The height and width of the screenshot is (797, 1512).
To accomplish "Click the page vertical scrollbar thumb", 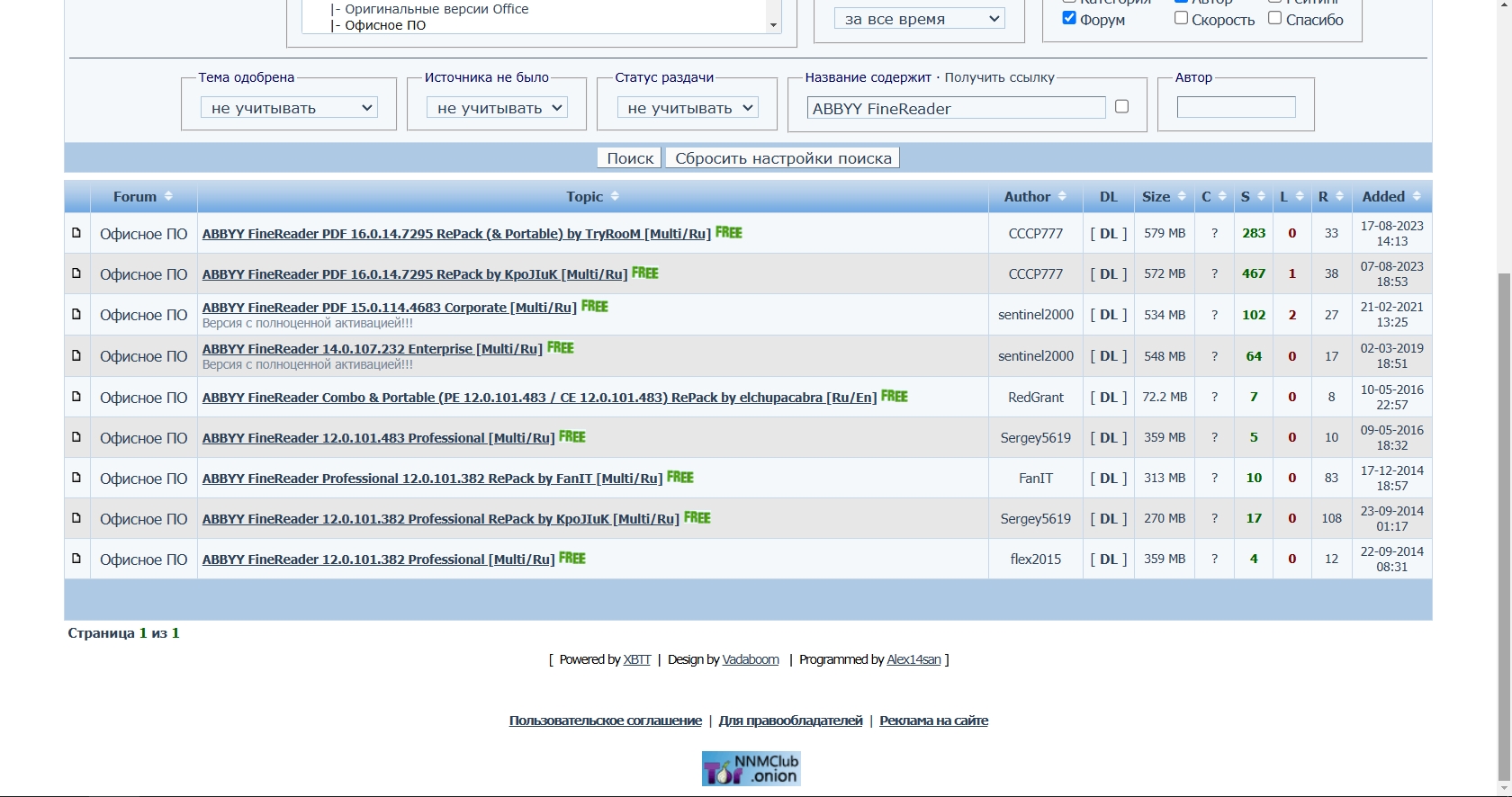I will point(1504,526).
